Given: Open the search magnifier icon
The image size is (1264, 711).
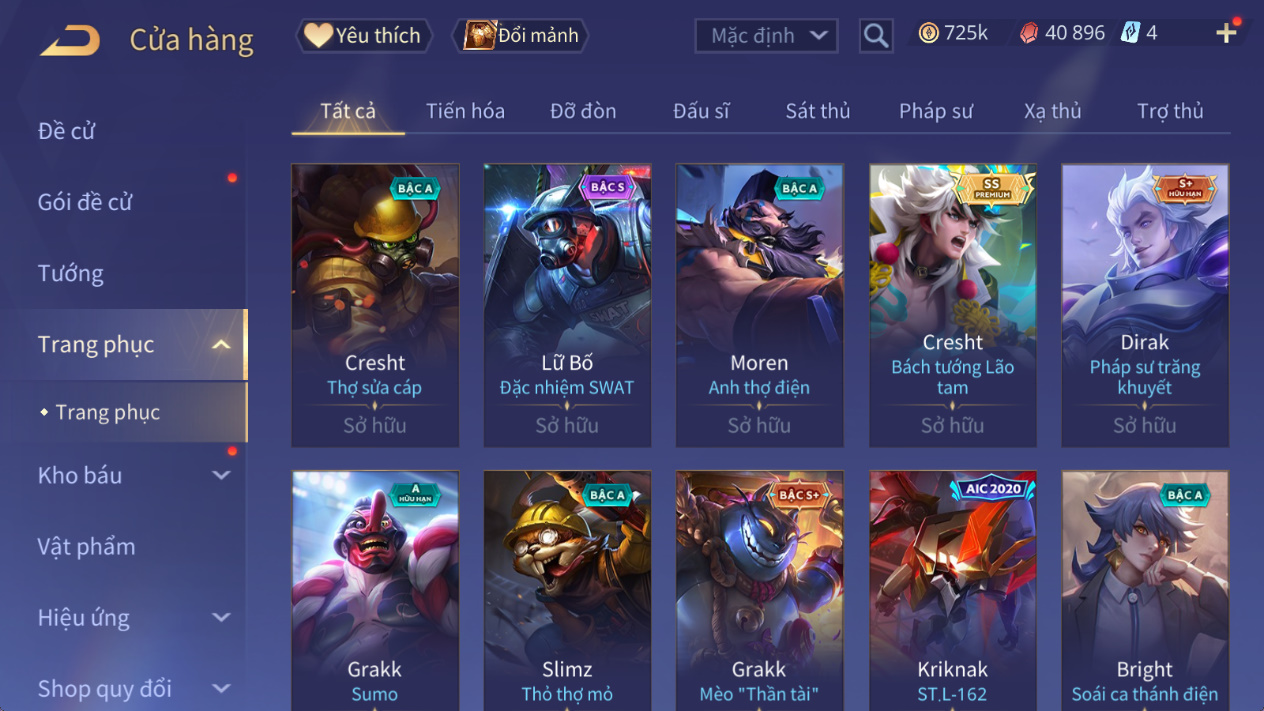Looking at the screenshot, I should (876, 36).
